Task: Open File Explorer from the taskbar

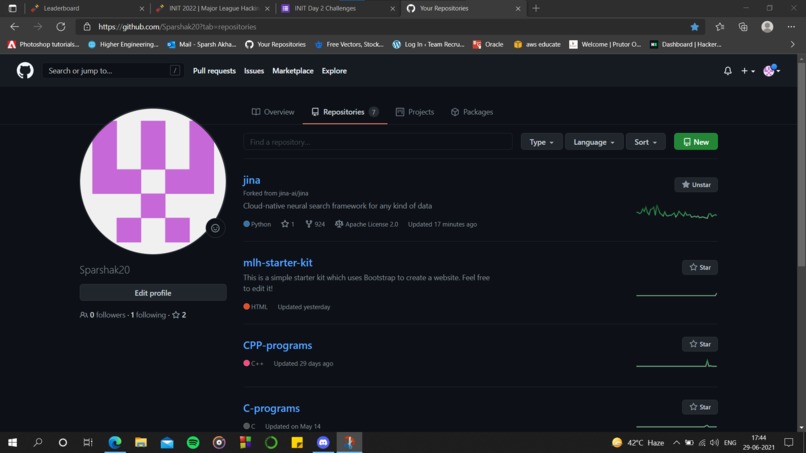Action: point(141,442)
